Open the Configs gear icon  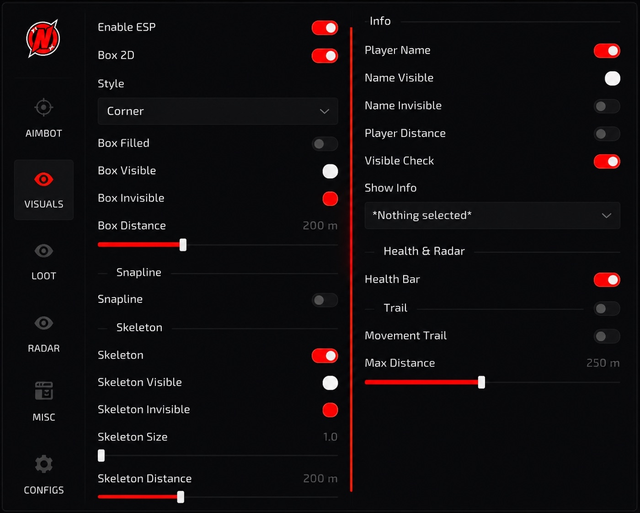[x=44, y=464]
